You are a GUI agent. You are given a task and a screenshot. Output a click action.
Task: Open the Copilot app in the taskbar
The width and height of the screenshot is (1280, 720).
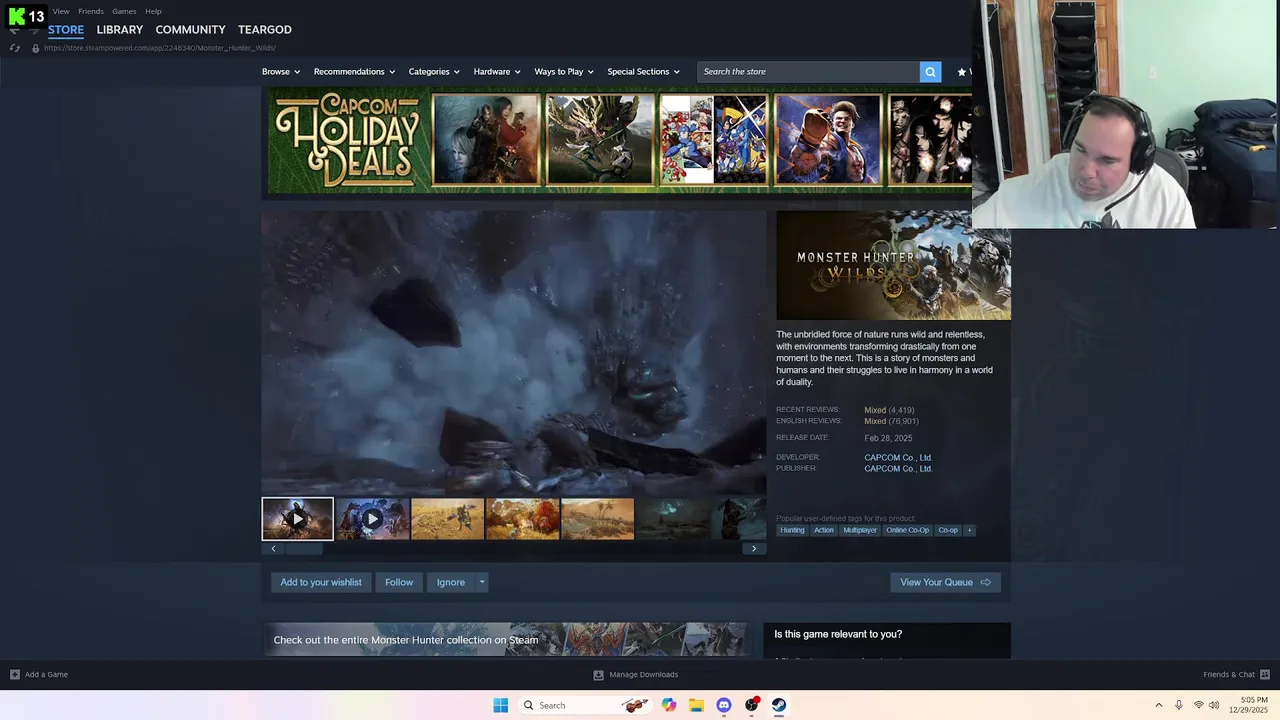668,705
